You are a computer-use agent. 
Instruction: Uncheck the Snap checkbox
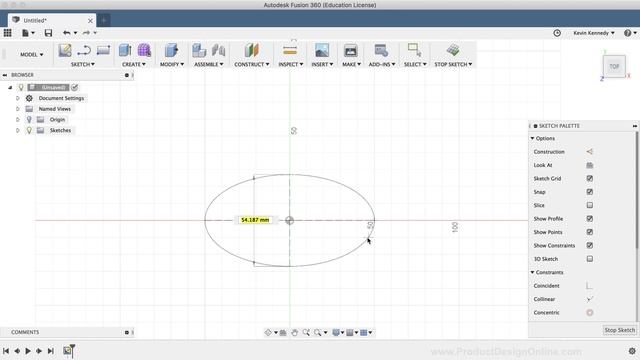tap(589, 192)
